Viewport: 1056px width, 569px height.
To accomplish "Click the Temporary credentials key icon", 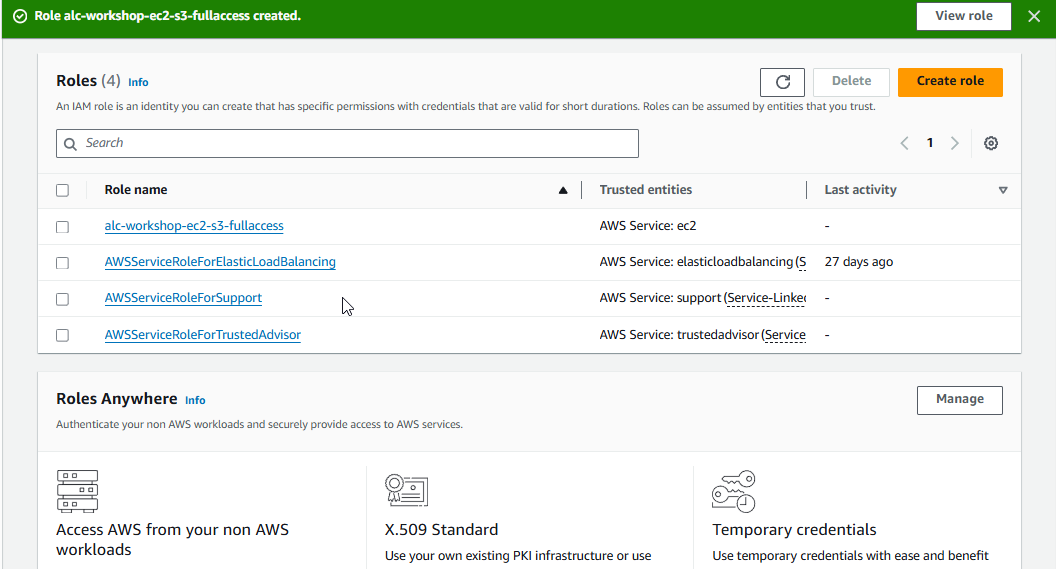I will [x=733, y=491].
